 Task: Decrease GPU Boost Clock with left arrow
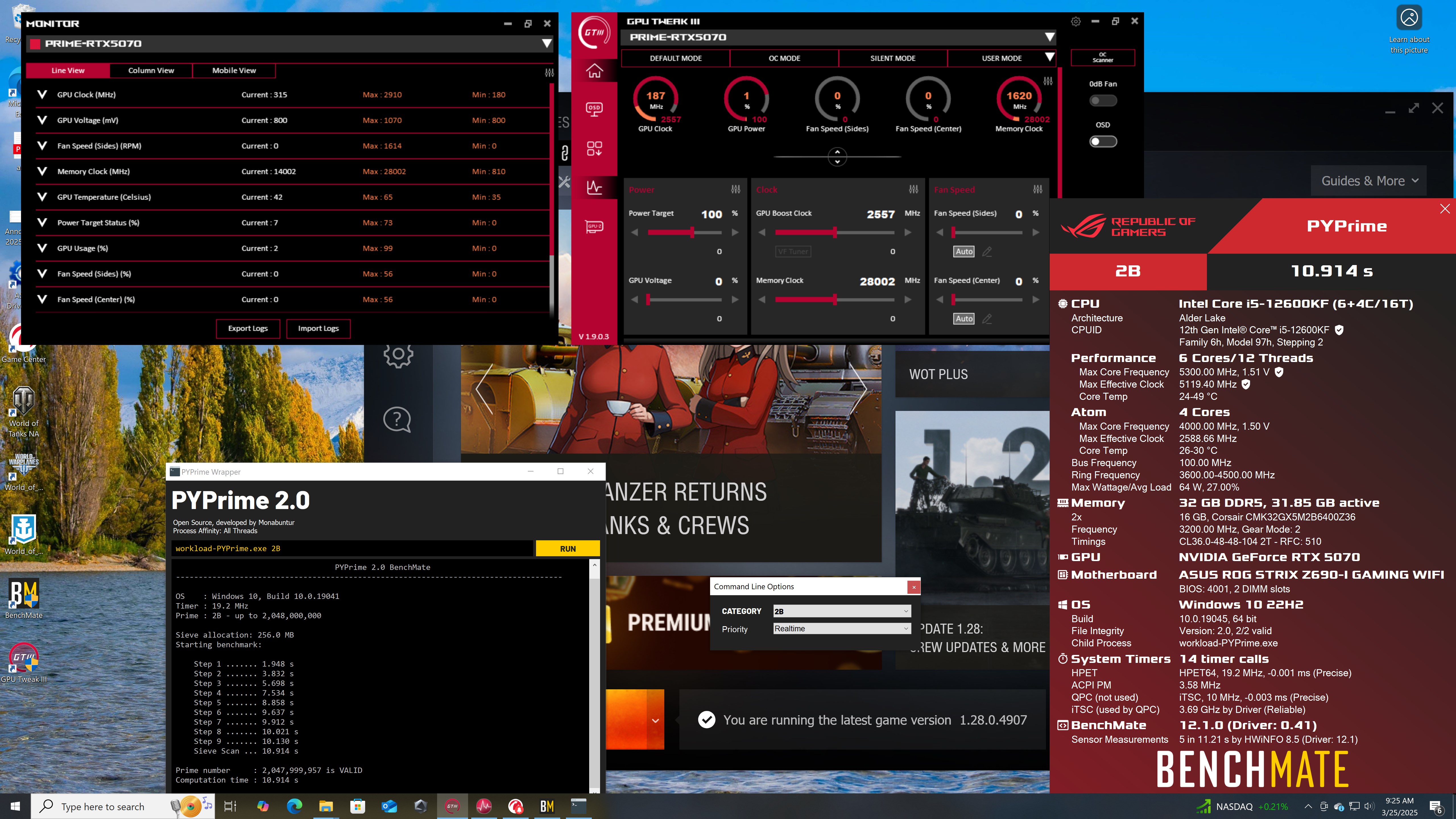762,232
